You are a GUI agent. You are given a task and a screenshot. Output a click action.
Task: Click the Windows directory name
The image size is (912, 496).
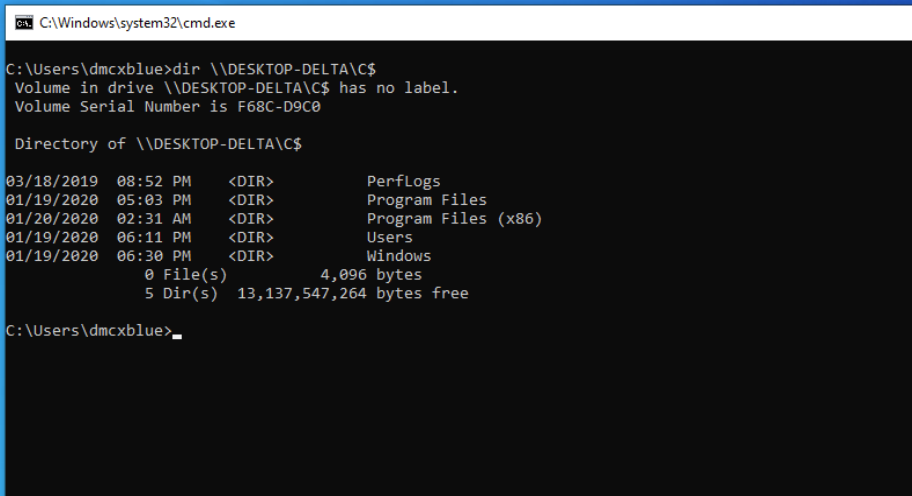(398, 256)
